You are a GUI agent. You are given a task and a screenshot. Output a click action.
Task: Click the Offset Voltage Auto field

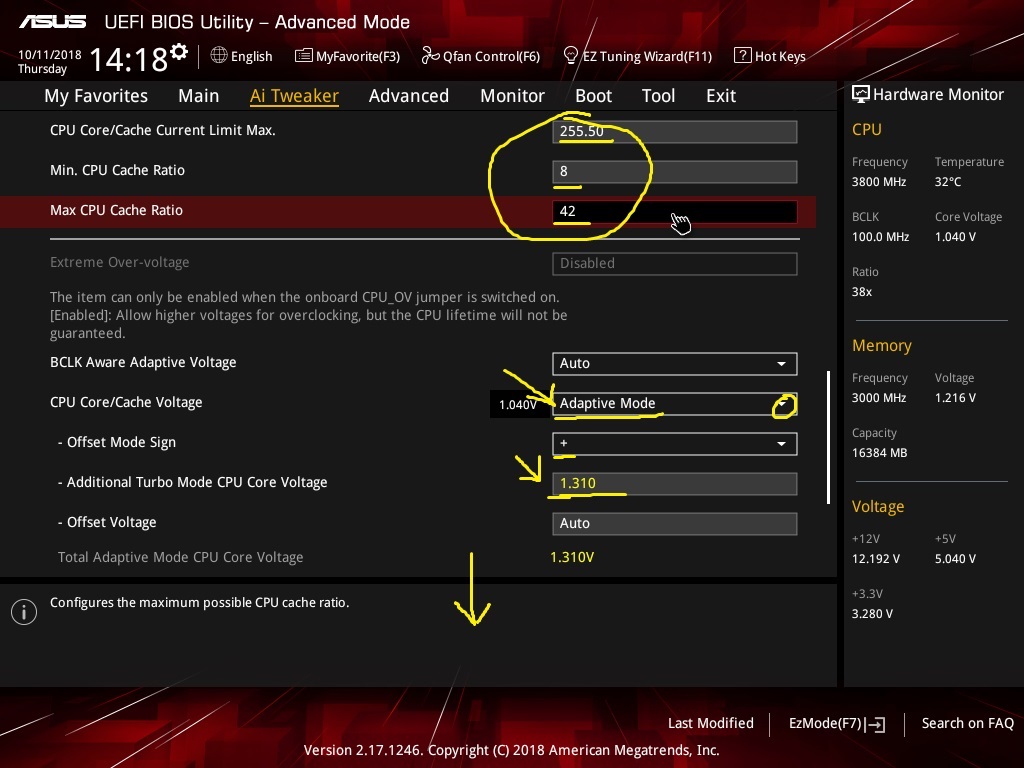point(675,523)
